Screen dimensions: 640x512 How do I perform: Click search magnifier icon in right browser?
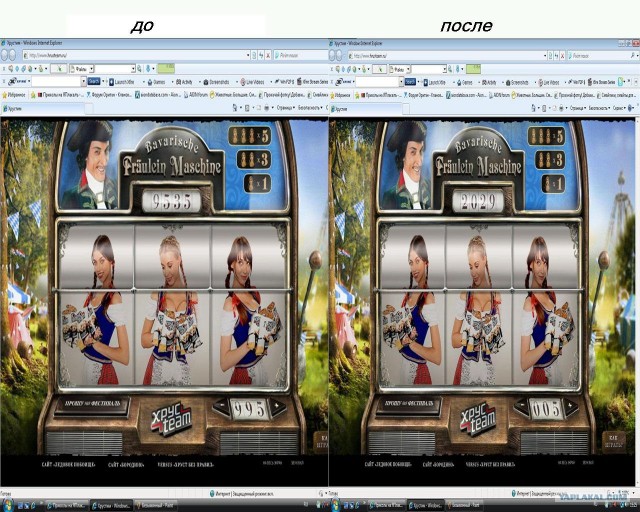633,55
